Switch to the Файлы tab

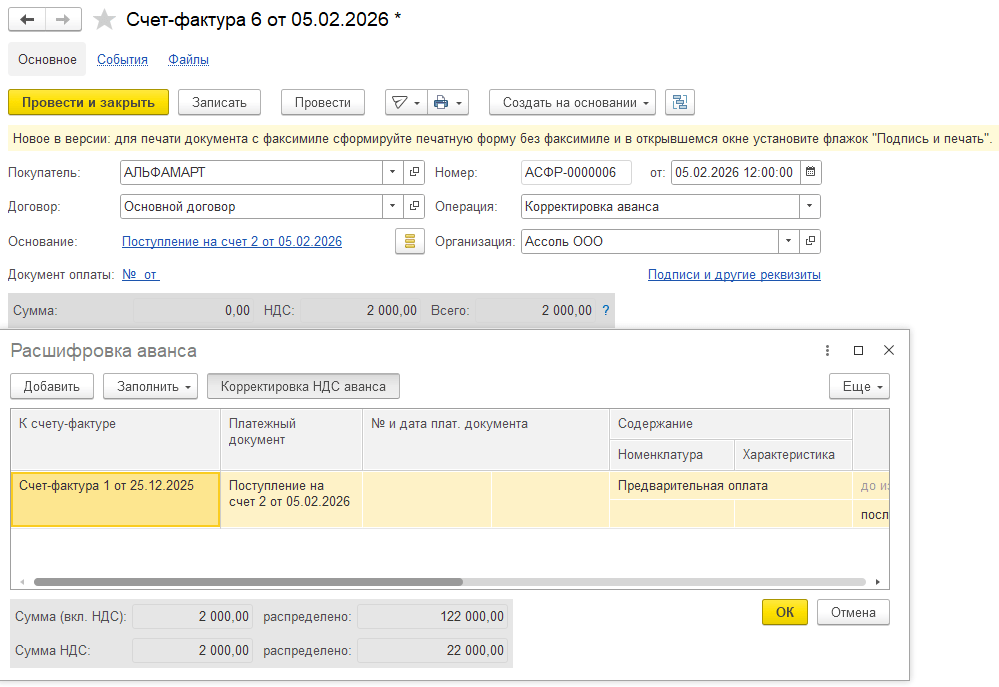point(188,59)
